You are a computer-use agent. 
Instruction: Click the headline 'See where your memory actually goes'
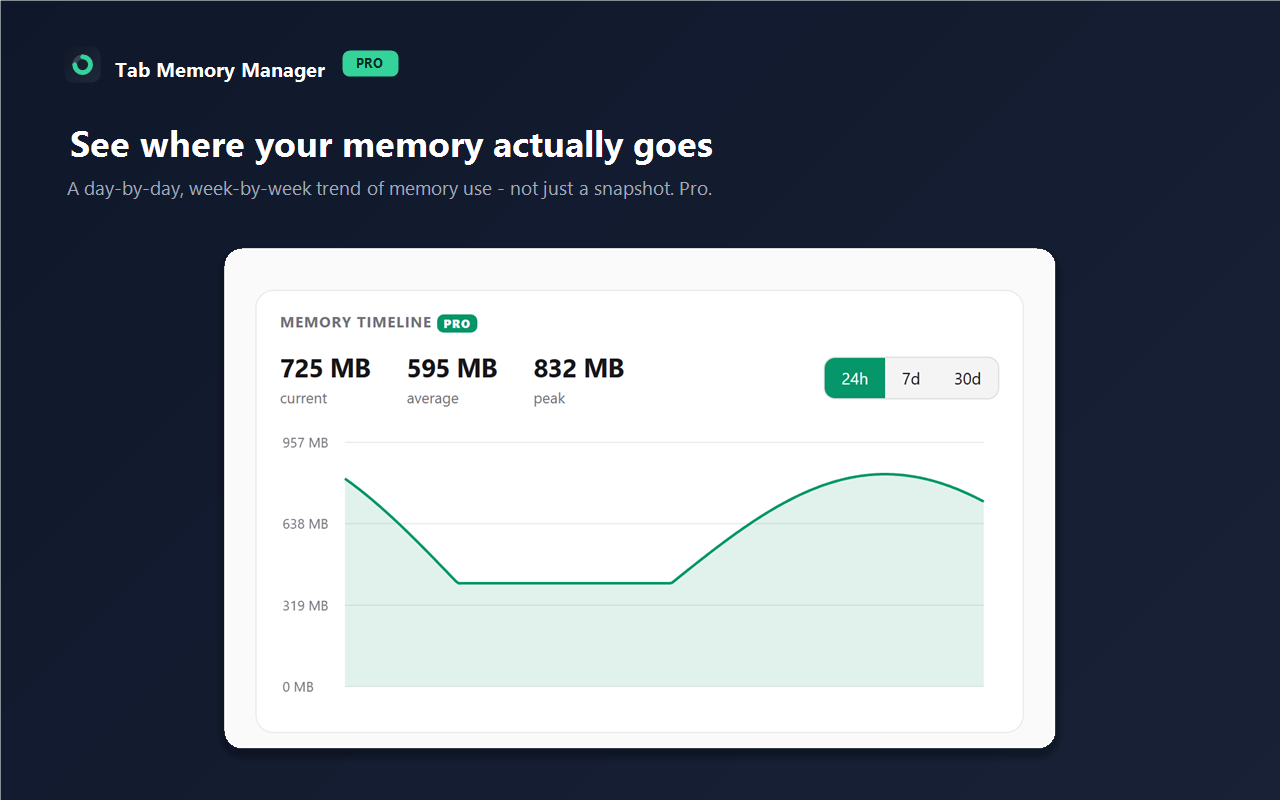pos(391,145)
